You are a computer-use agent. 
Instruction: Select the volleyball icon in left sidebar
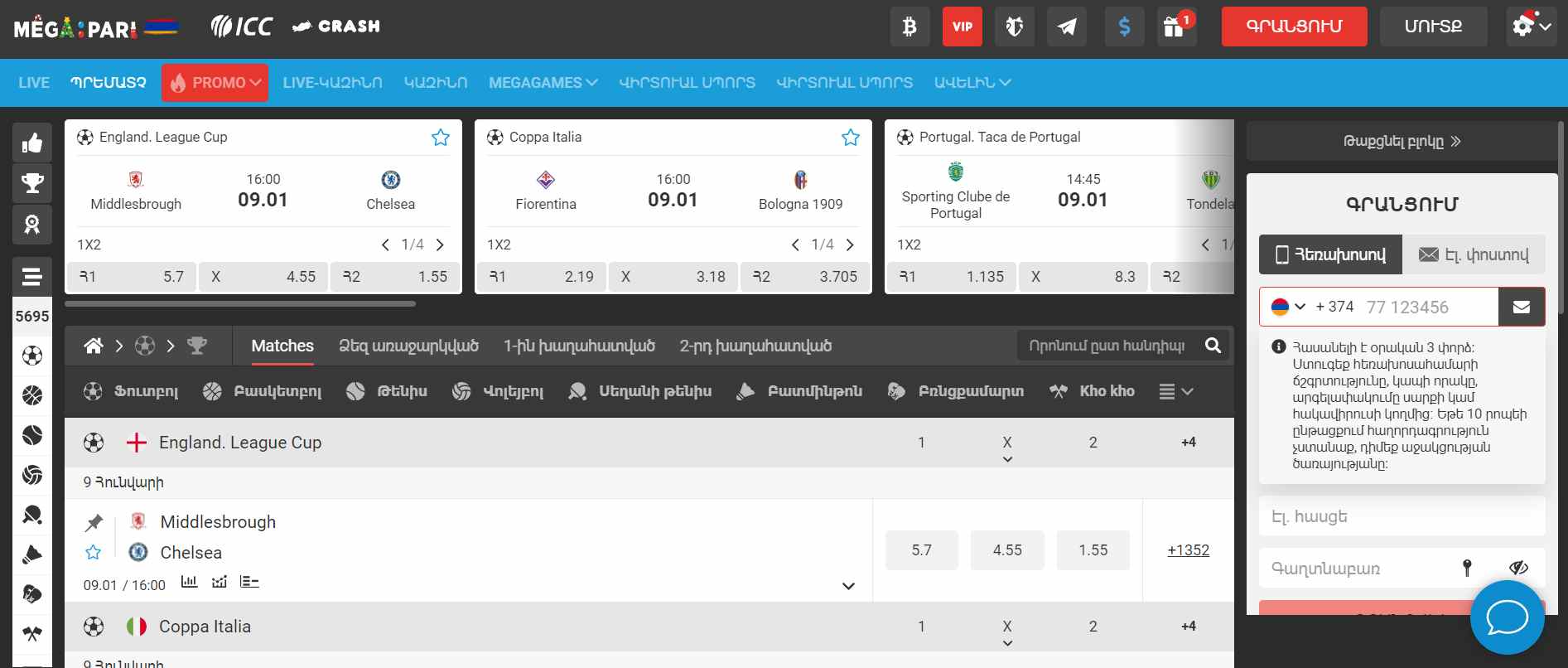[x=32, y=475]
